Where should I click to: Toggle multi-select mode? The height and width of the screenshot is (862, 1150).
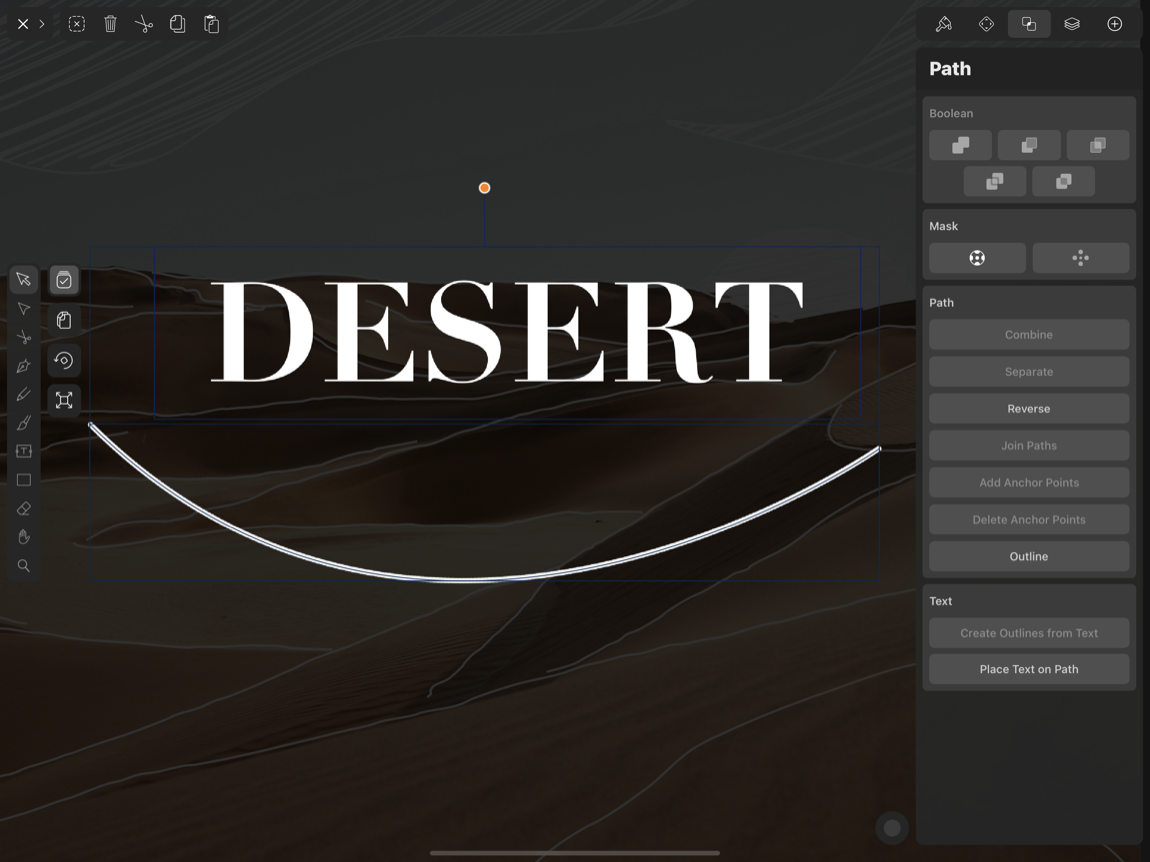tap(64, 280)
